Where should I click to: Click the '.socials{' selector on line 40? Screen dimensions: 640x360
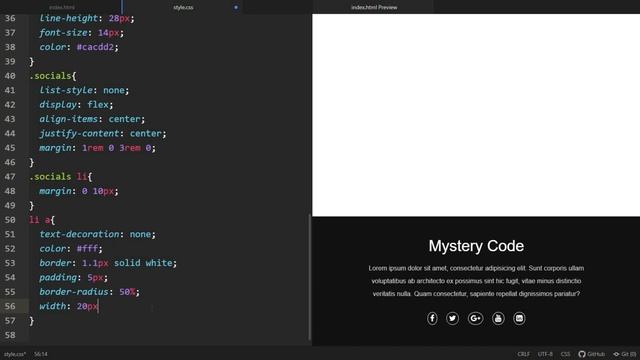coord(53,76)
